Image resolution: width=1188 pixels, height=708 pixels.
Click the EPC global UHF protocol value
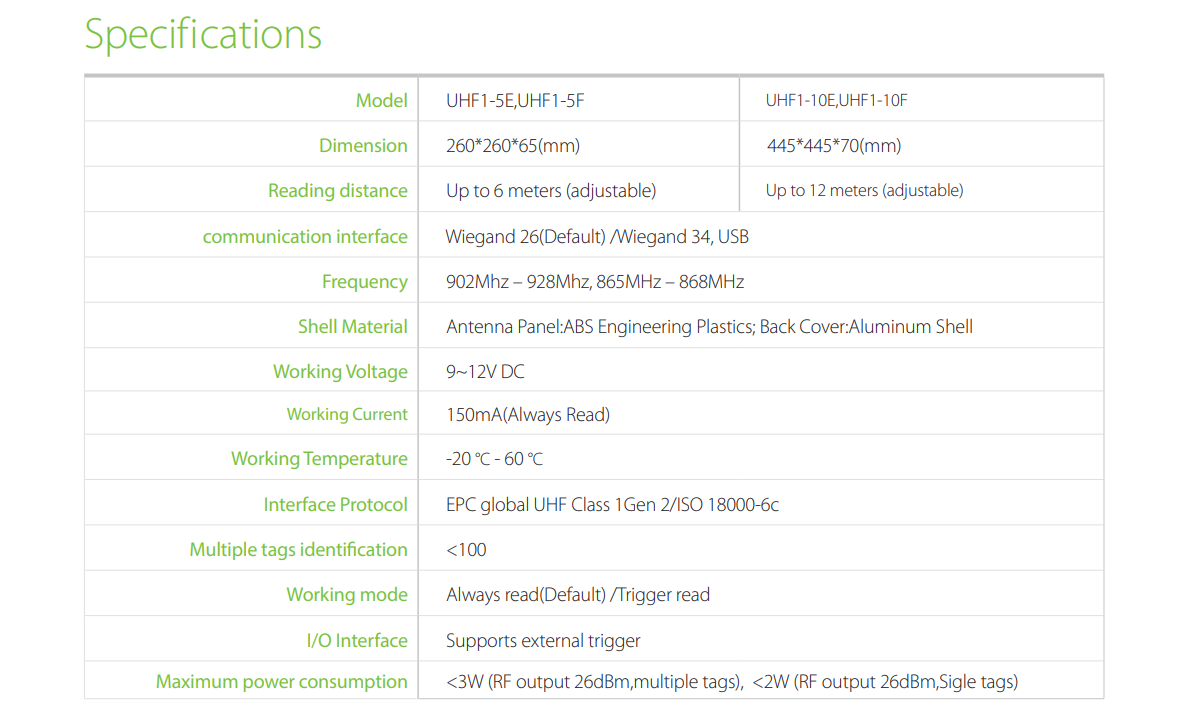[x=612, y=505]
